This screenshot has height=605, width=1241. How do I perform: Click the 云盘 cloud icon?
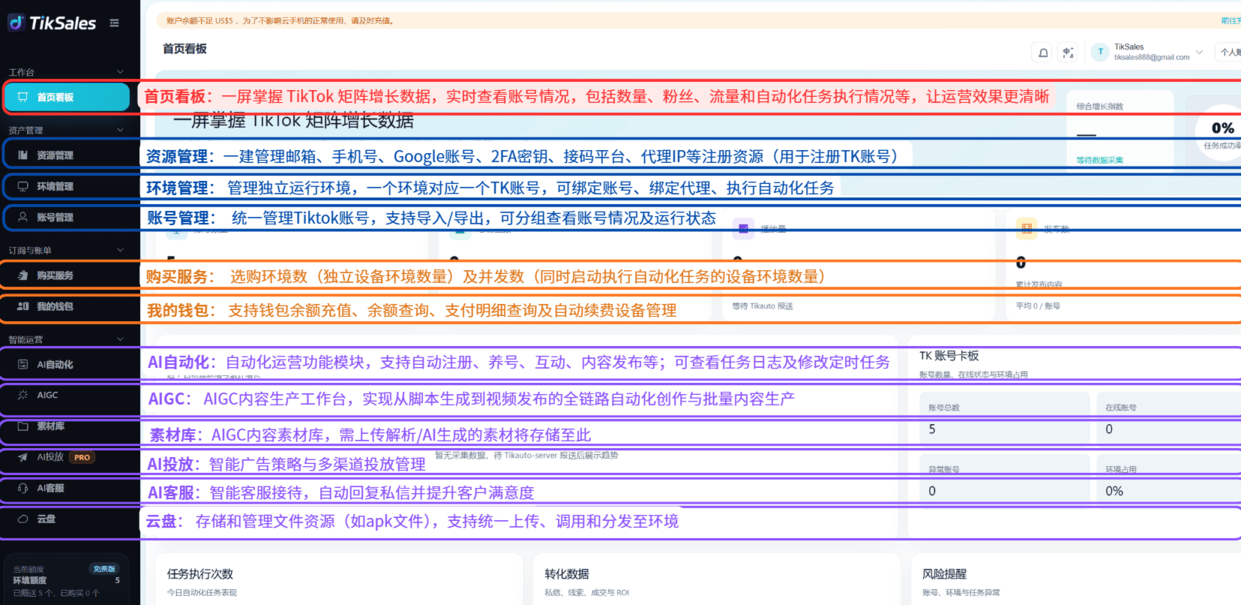pos(22,519)
